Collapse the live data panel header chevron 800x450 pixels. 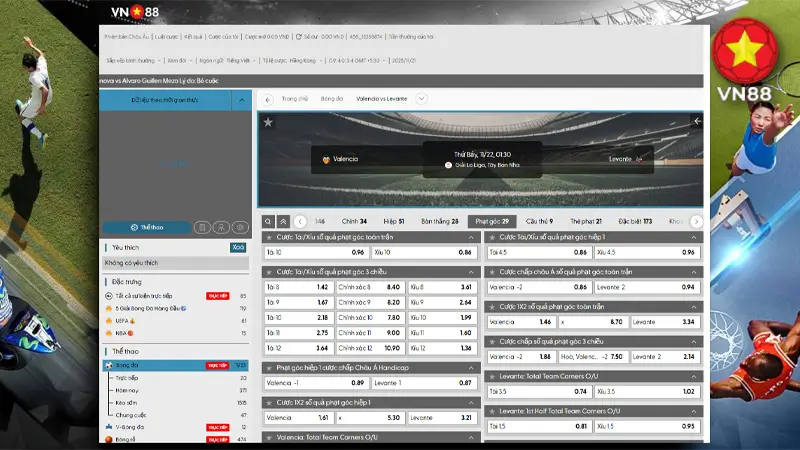point(241,100)
